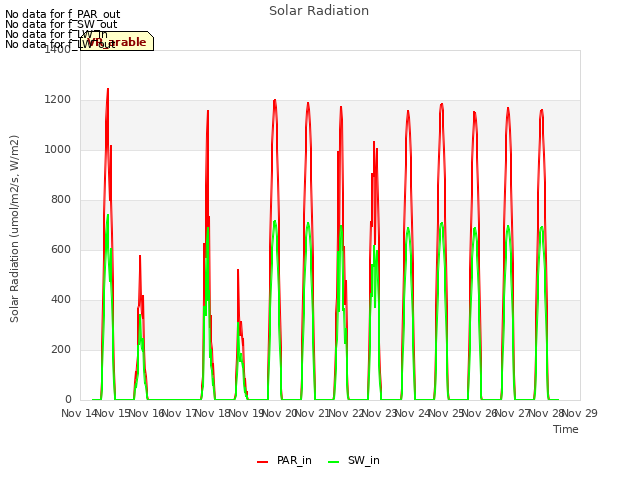Click the 'No data for f_SW_out' message
The height and width of the screenshot is (480, 640).
61,24
